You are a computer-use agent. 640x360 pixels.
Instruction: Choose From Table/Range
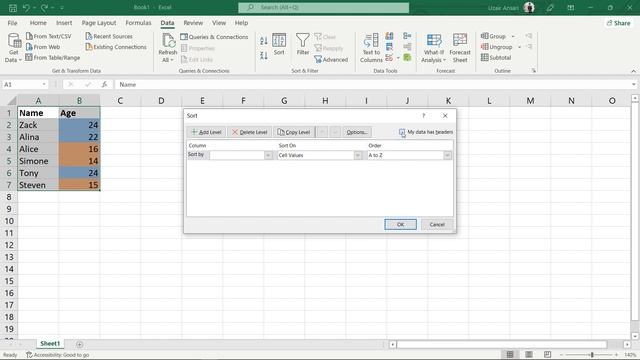(x=53, y=58)
